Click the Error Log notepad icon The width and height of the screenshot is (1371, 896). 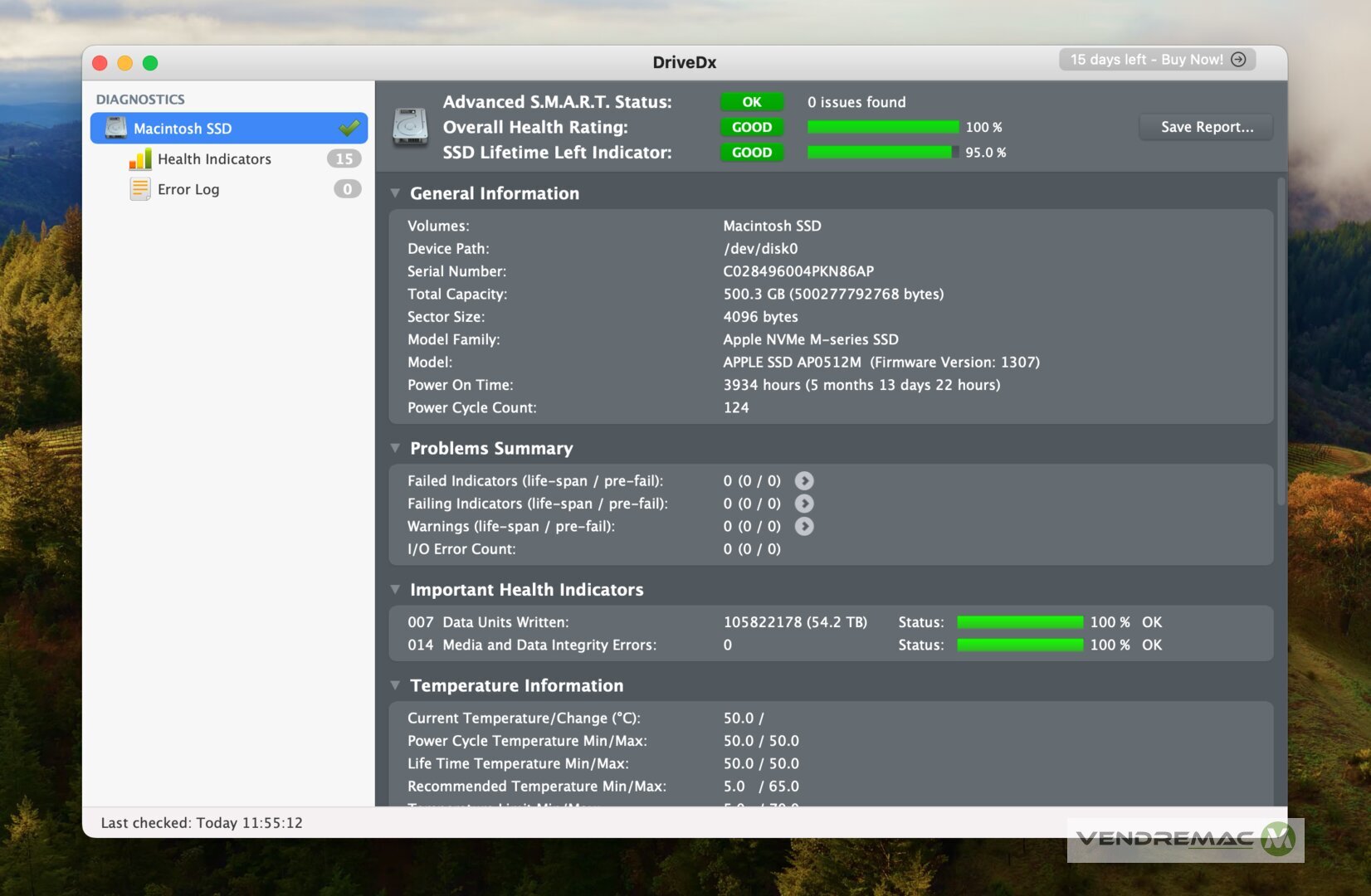pyautogui.click(x=139, y=189)
